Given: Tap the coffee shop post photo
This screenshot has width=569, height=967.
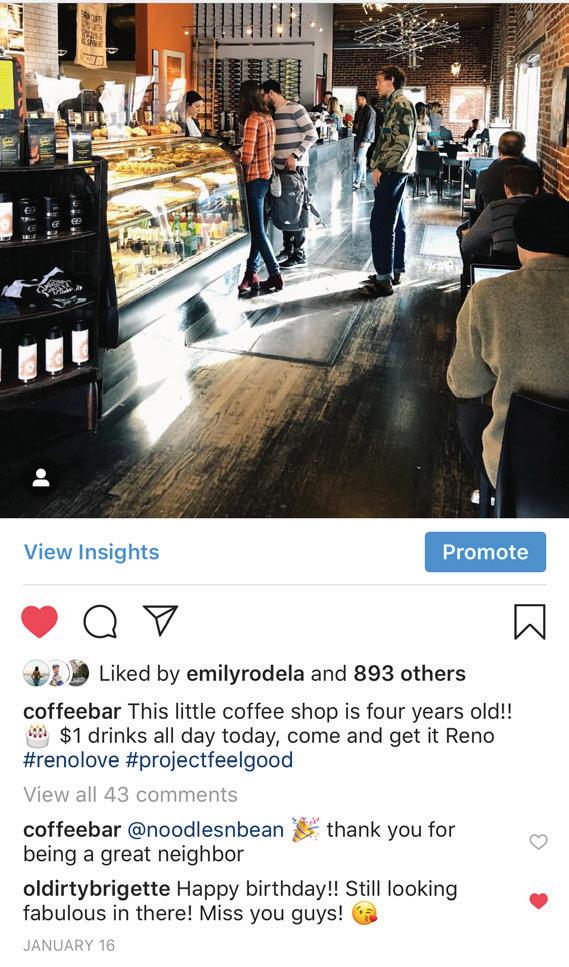Looking at the screenshot, I should coord(284,260).
